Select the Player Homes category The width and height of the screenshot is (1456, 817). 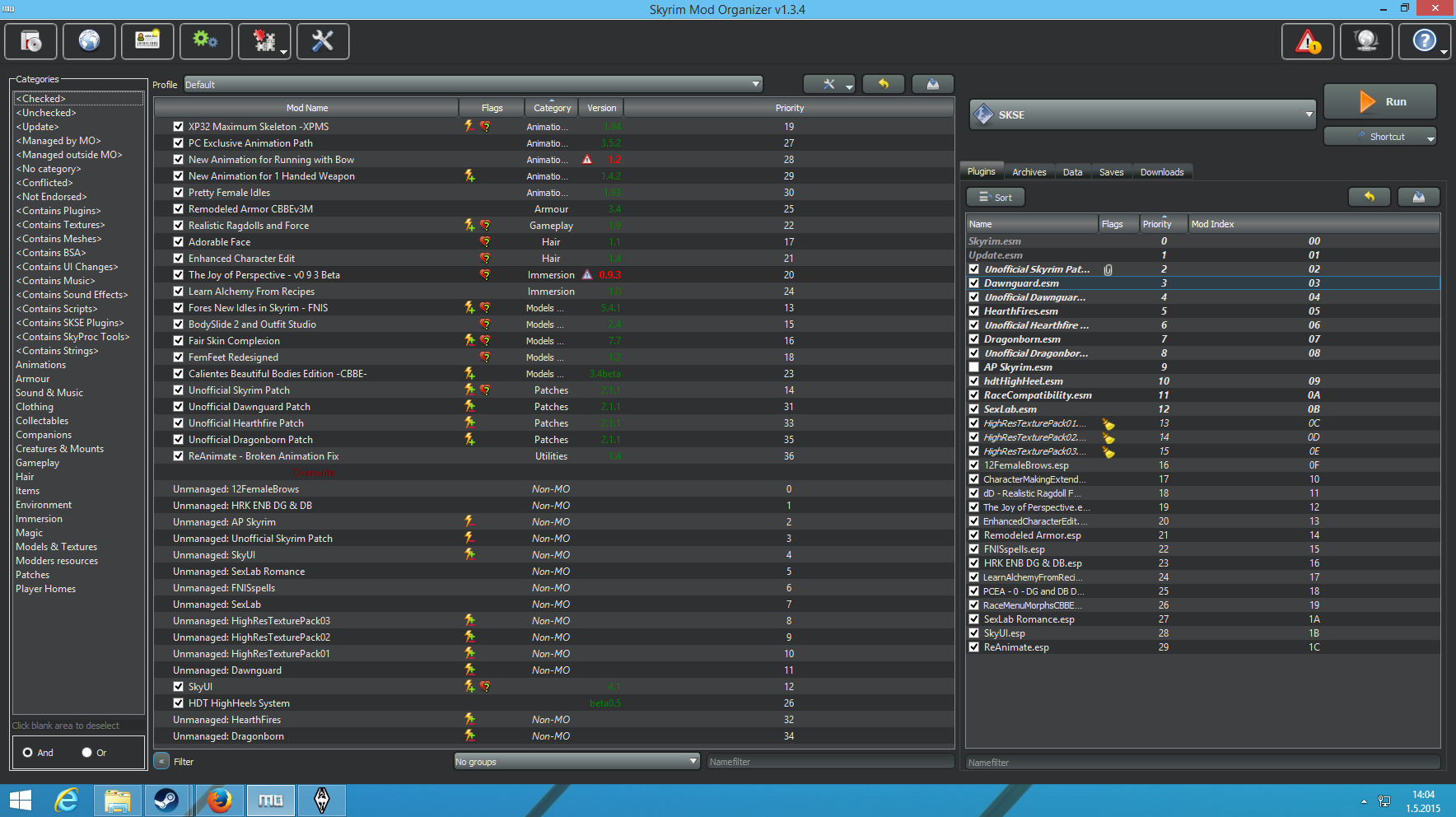click(x=46, y=589)
